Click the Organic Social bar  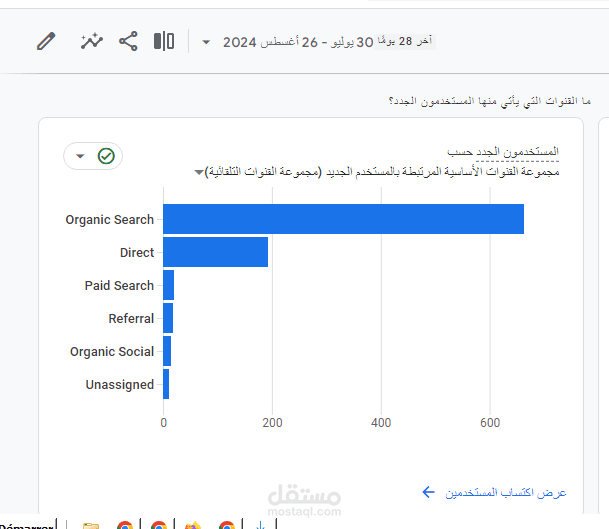(x=167, y=351)
